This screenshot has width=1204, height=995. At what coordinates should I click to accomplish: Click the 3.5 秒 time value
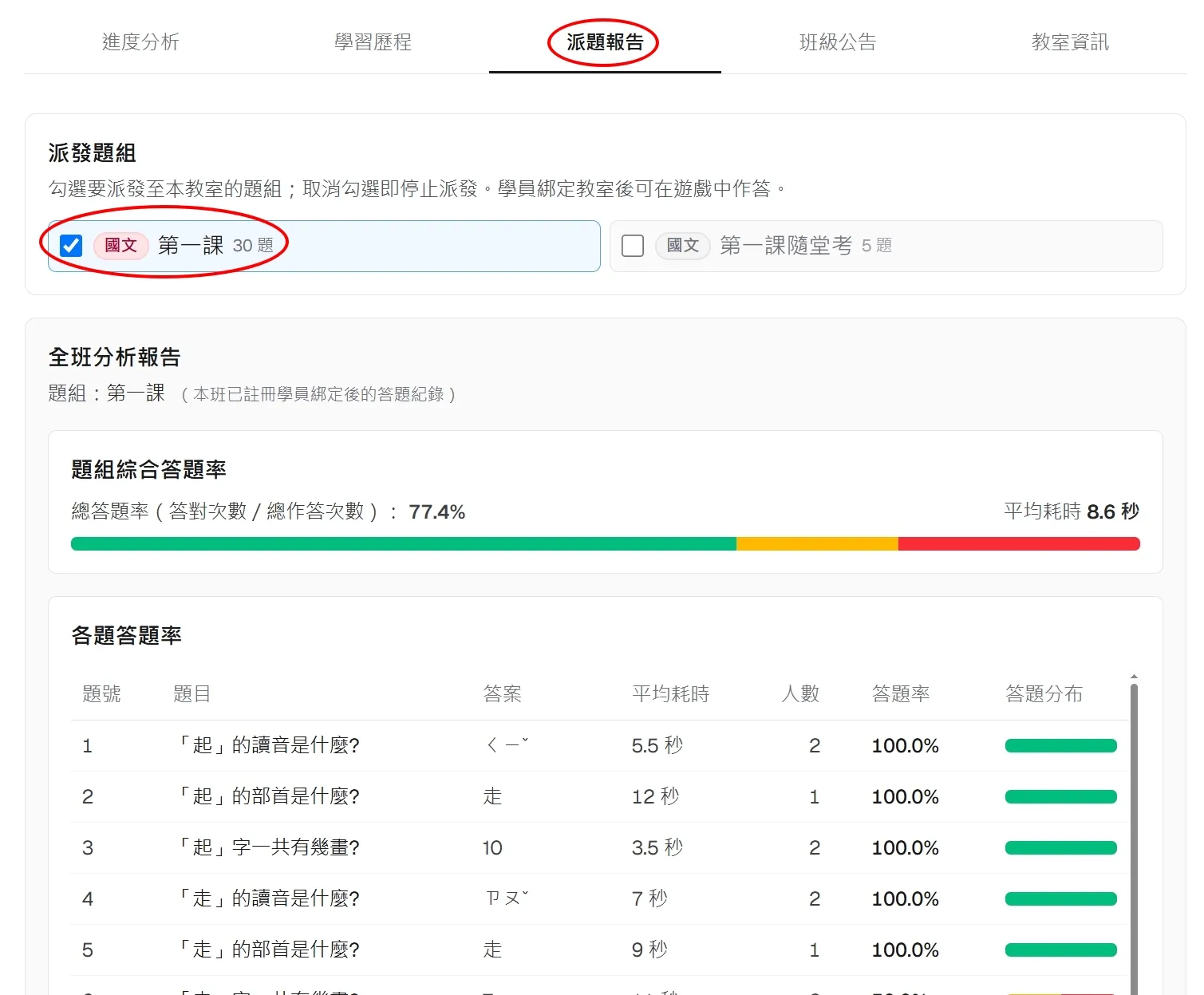click(657, 847)
